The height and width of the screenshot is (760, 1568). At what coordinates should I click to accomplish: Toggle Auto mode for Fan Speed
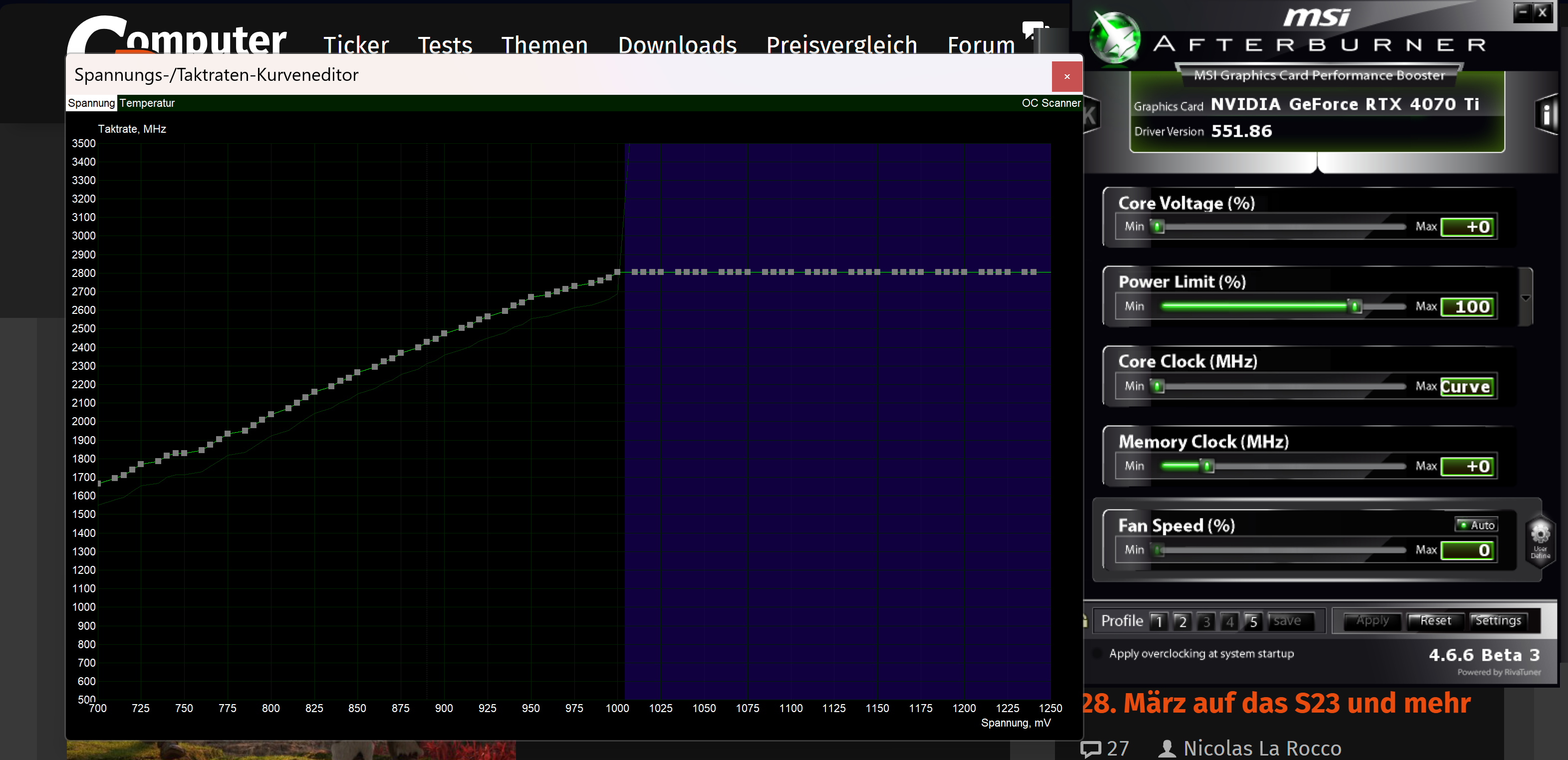pos(1477,524)
